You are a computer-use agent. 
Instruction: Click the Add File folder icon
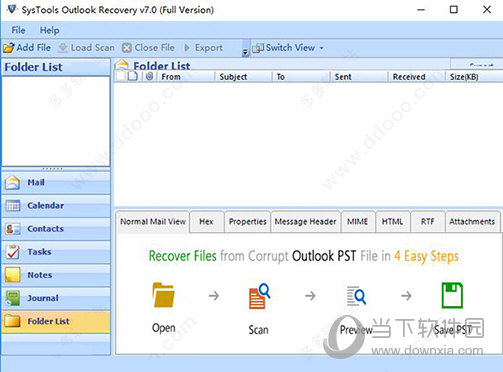point(9,48)
